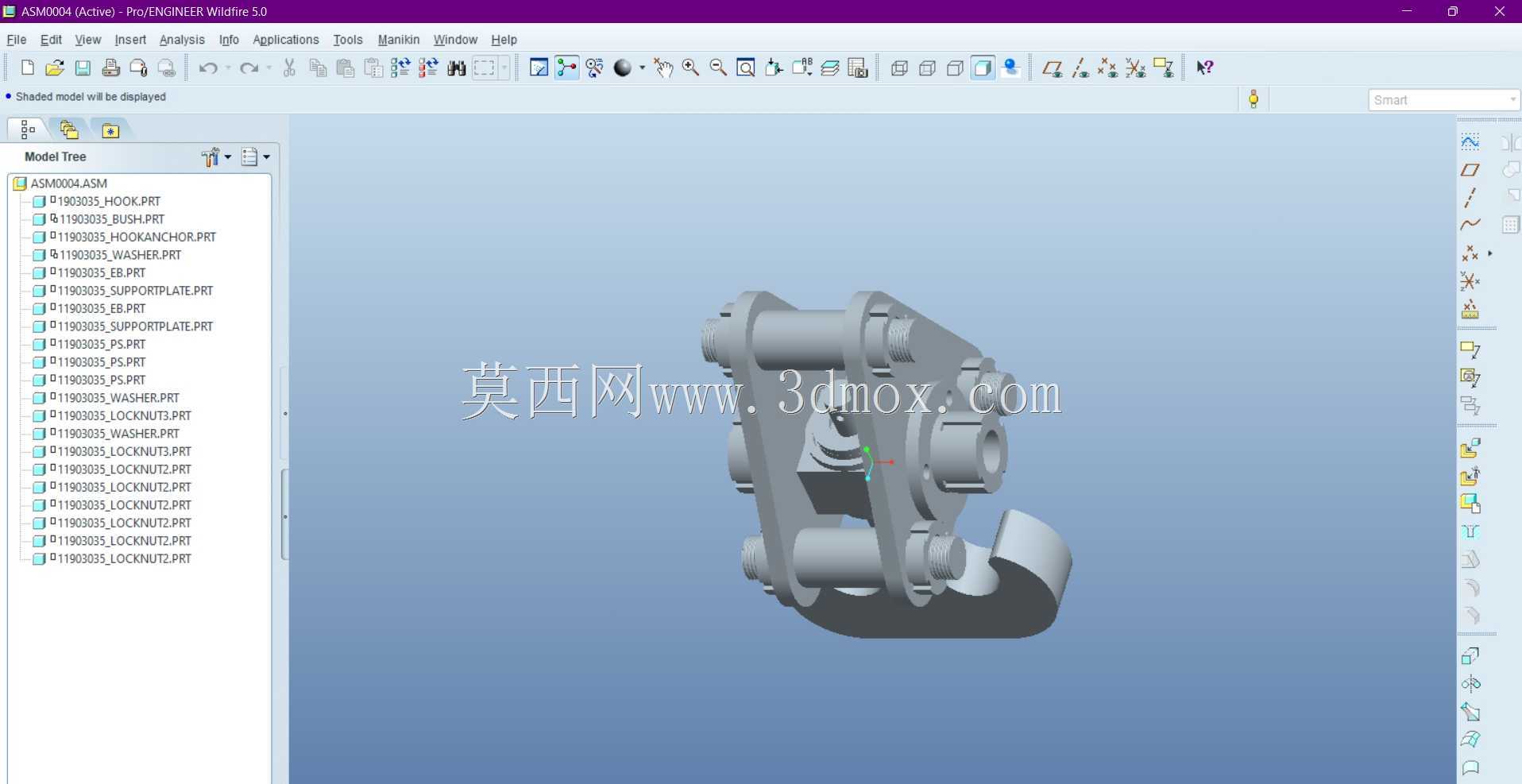Toggle Spin Center display
Screen dimensions: 1522x784
(x=566, y=68)
